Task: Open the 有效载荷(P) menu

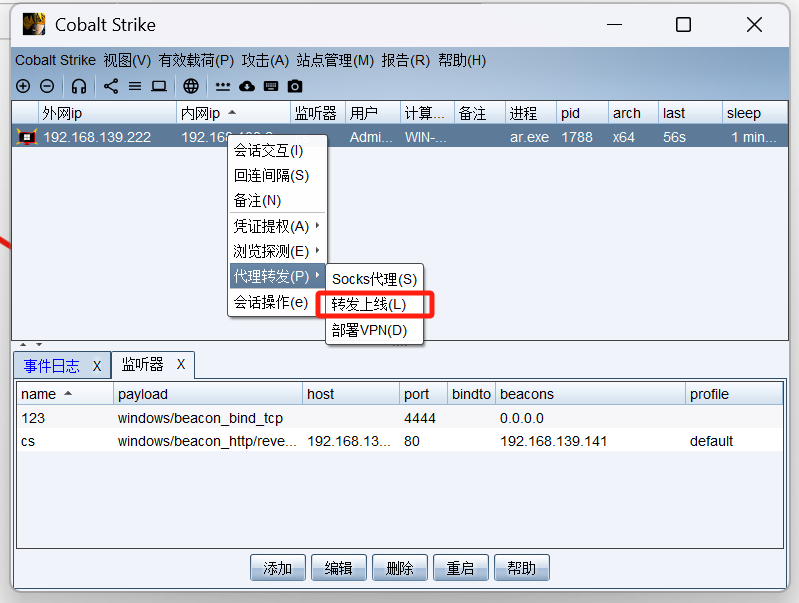Action: click(196, 60)
